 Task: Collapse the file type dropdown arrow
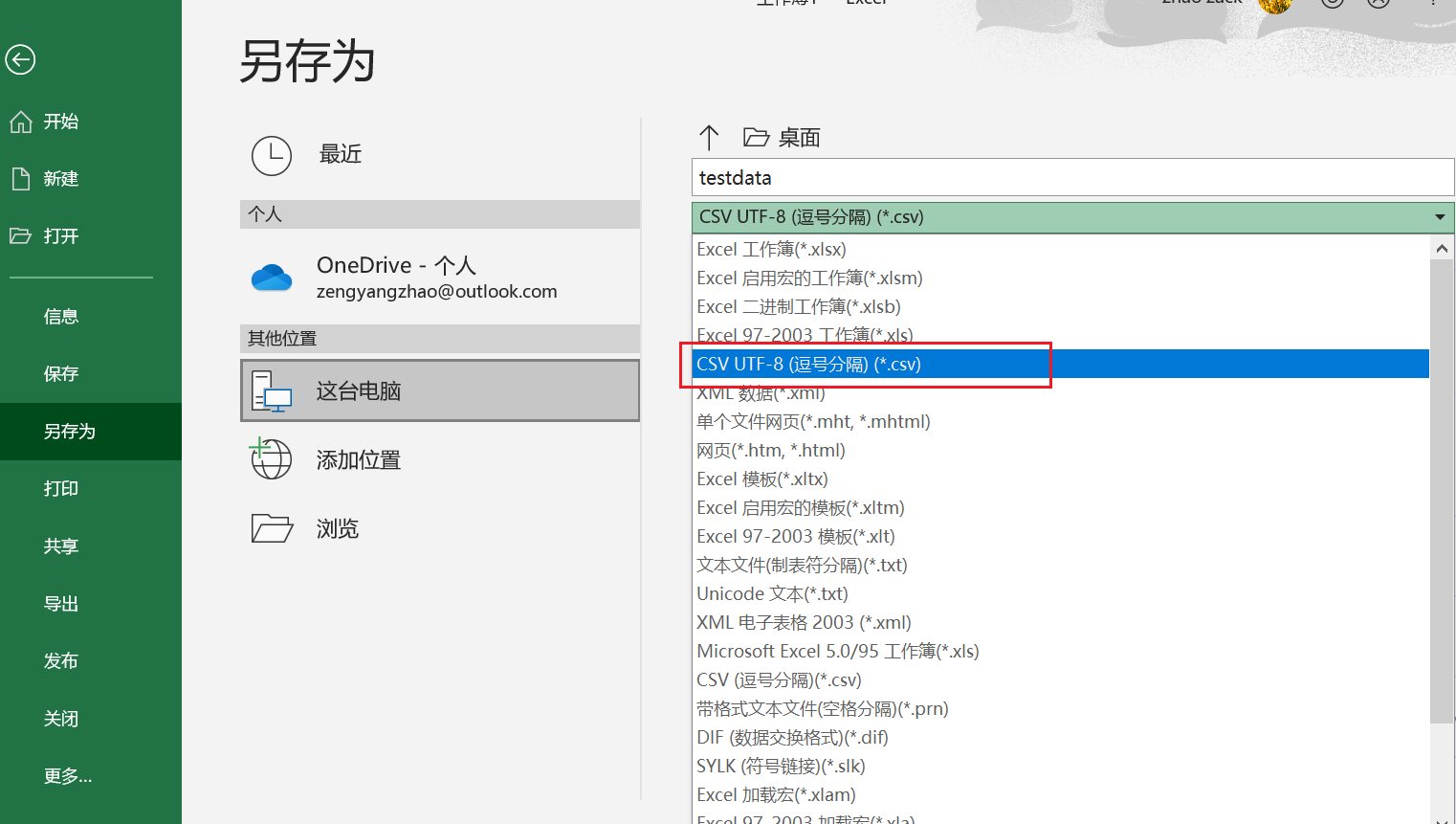(1440, 217)
